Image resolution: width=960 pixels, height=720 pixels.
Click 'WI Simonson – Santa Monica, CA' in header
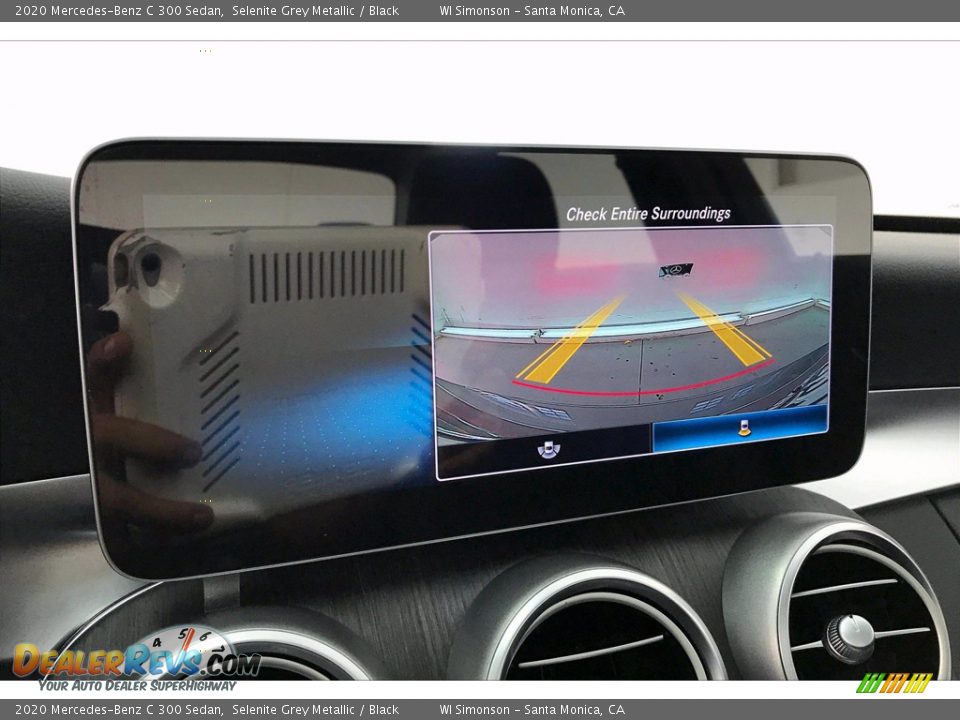[x=532, y=11]
